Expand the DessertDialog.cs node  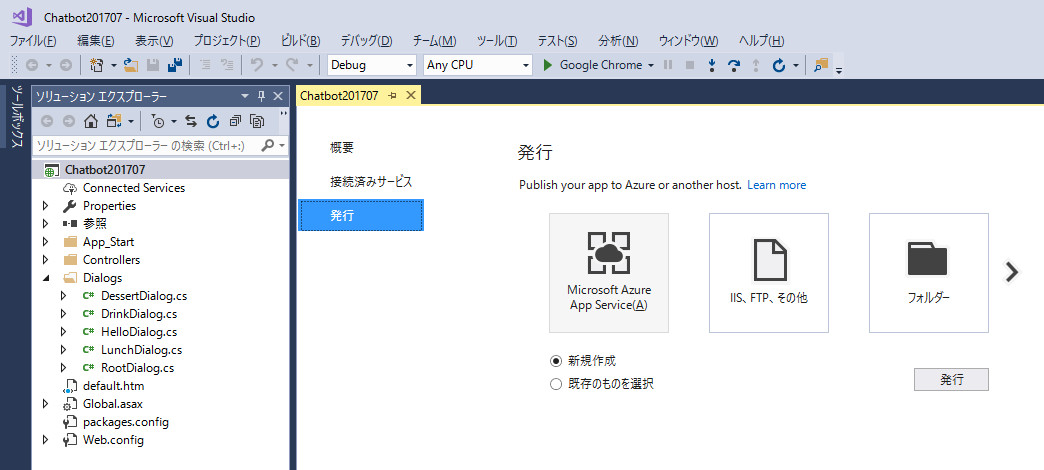point(63,296)
